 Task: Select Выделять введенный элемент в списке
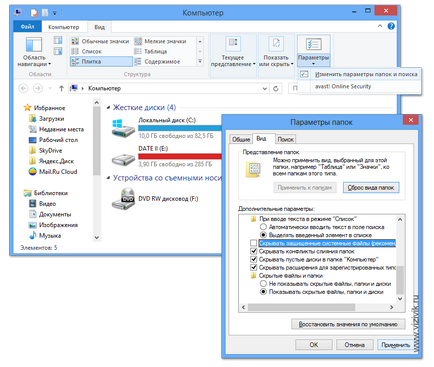click(x=263, y=235)
